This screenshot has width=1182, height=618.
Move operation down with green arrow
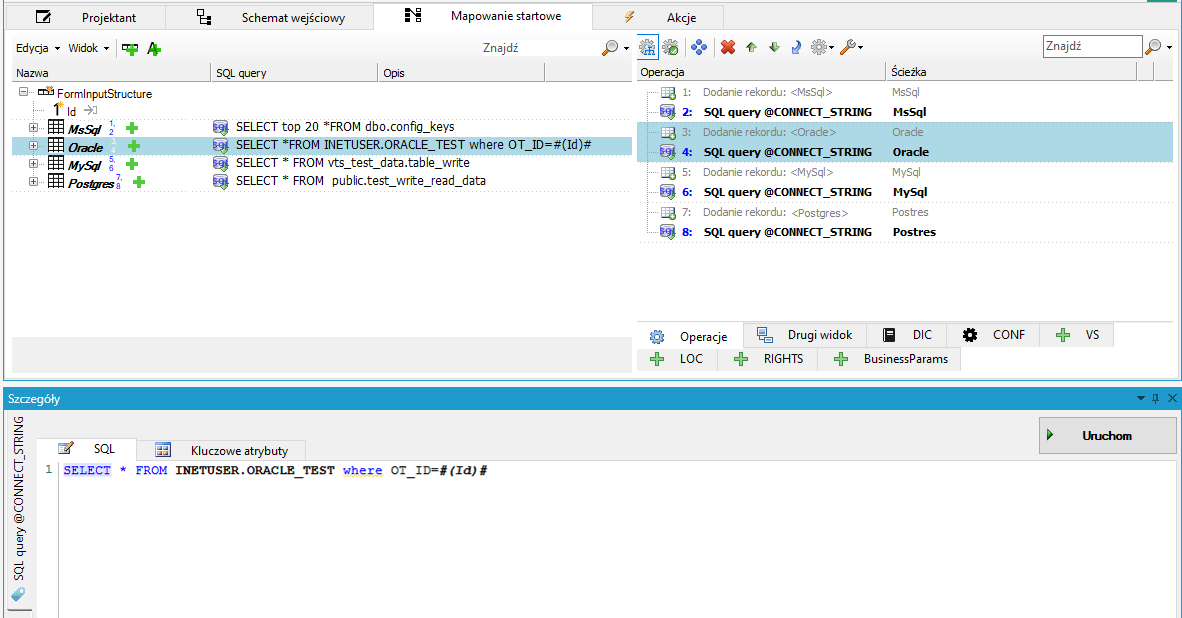774,47
